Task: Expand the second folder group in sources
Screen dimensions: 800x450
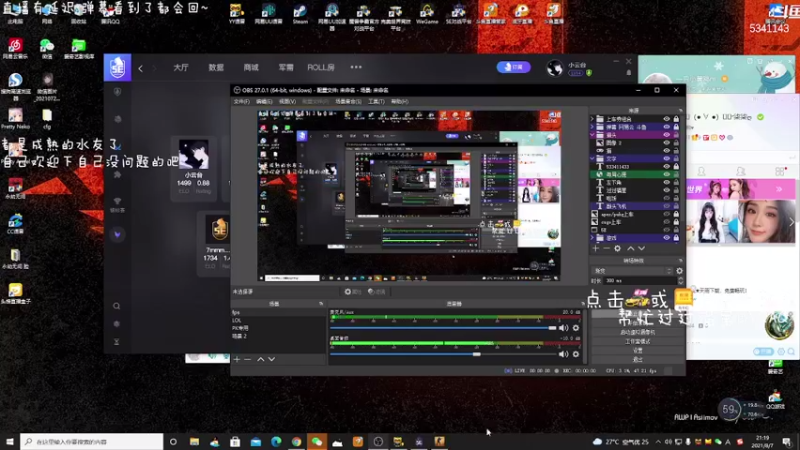Action: tap(592, 127)
